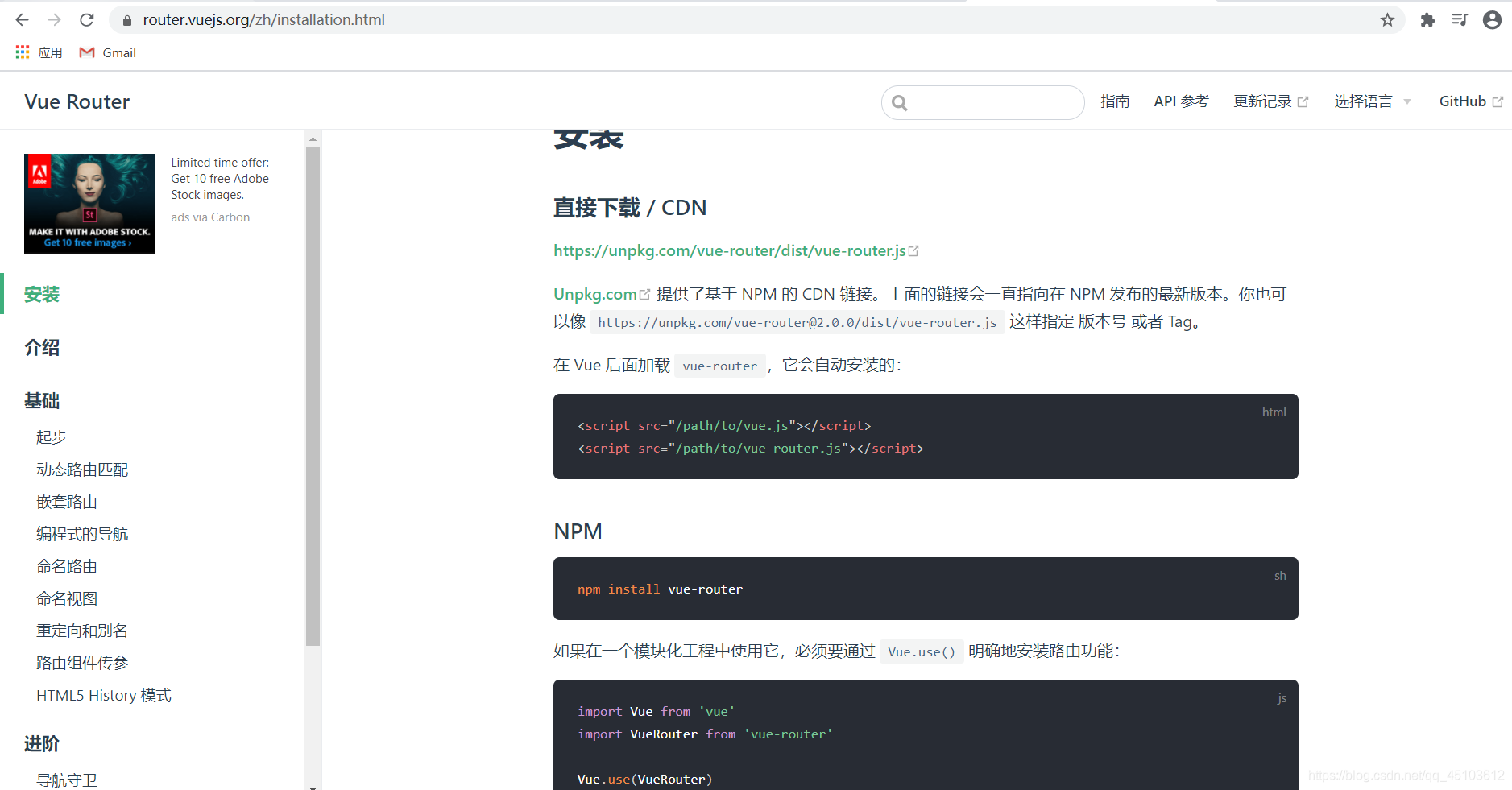Select 安装 in the sidebar
This screenshot has width=1512, height=790.
pos(42,294)
